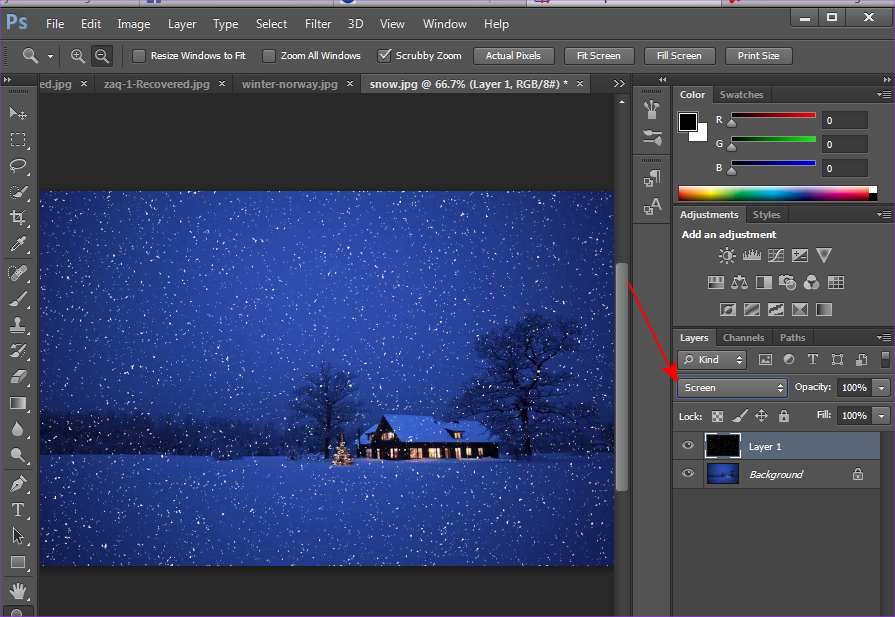This screenshot has width=895, height=617.
Task: Open the Kind layer filter dropdown
Action: click(712, 360)
